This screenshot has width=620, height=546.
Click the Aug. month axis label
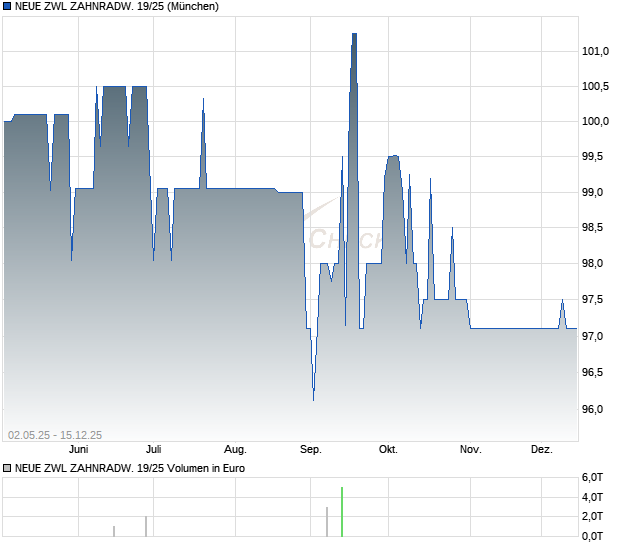click(x=235, y=450)
